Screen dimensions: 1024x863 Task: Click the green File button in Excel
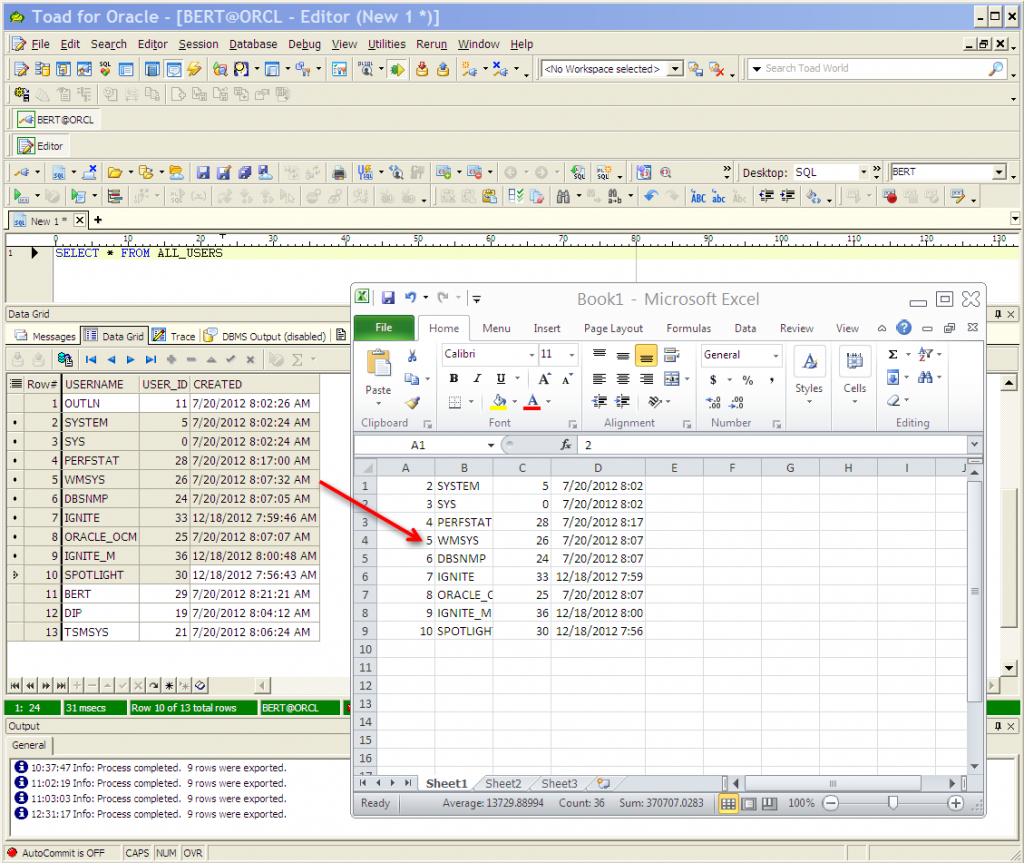pos(383,328)
